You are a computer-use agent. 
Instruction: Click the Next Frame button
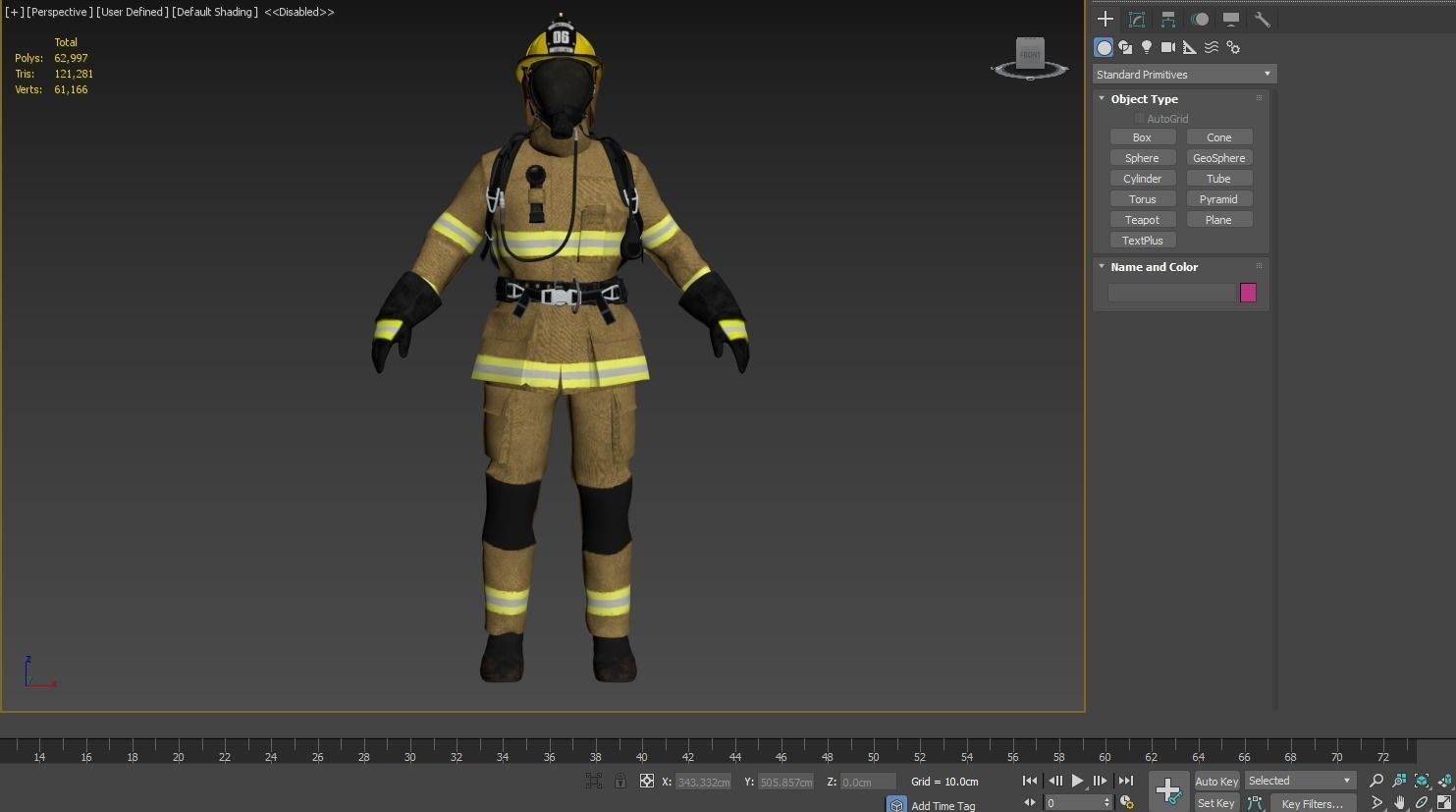[1101, 781]
